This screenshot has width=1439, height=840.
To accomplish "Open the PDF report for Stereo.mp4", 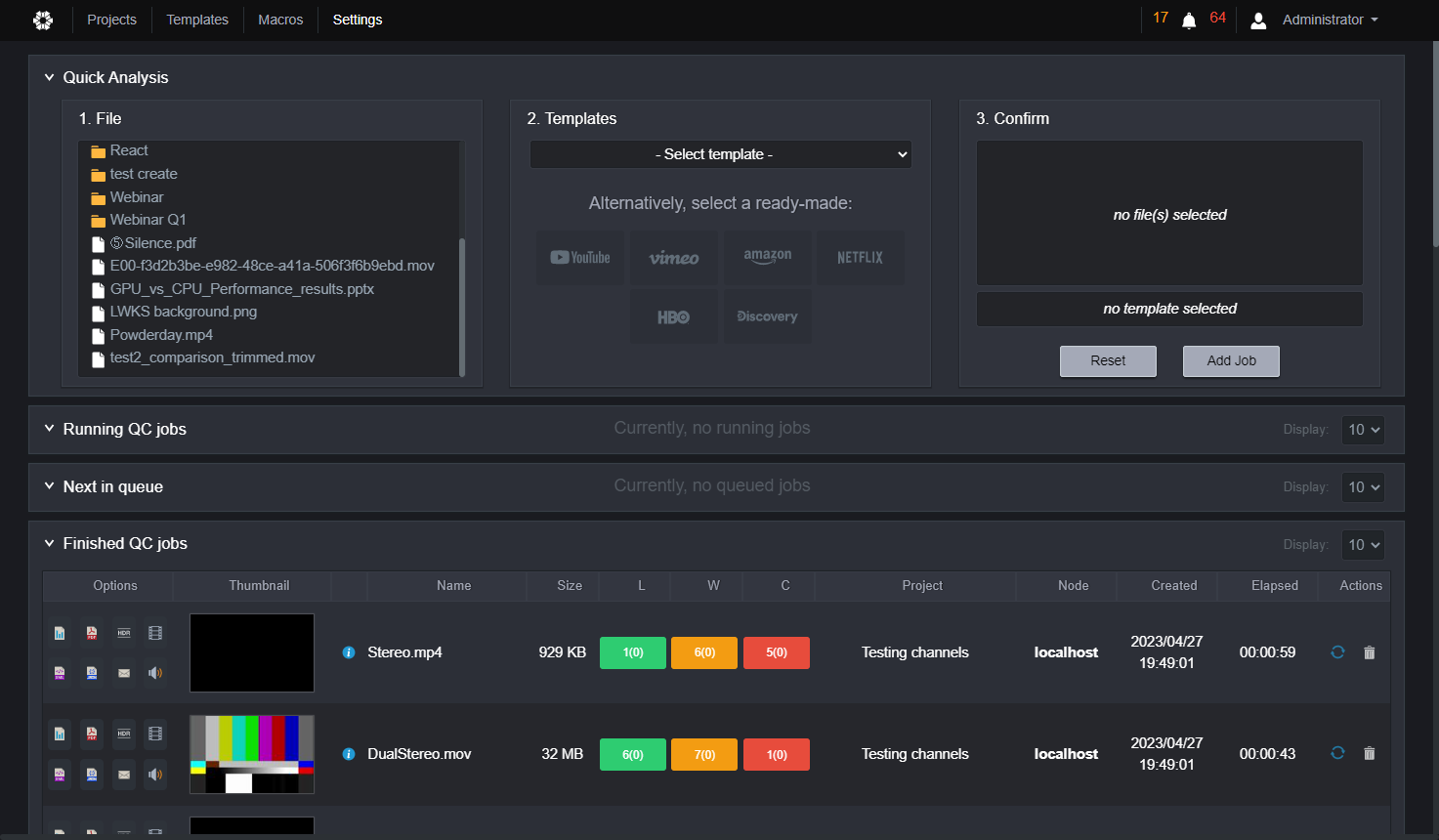I will point(92,633).
